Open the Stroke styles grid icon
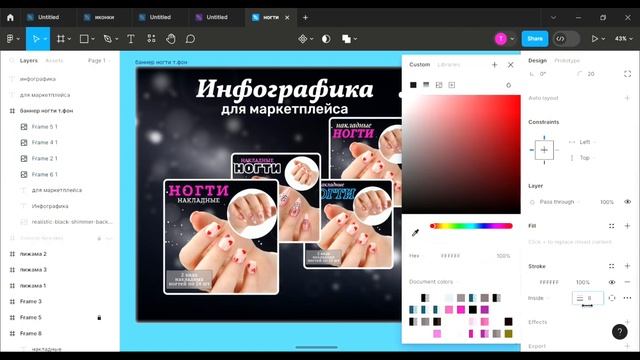This screenshot has width=640, height=360. [x=611, y=266]
